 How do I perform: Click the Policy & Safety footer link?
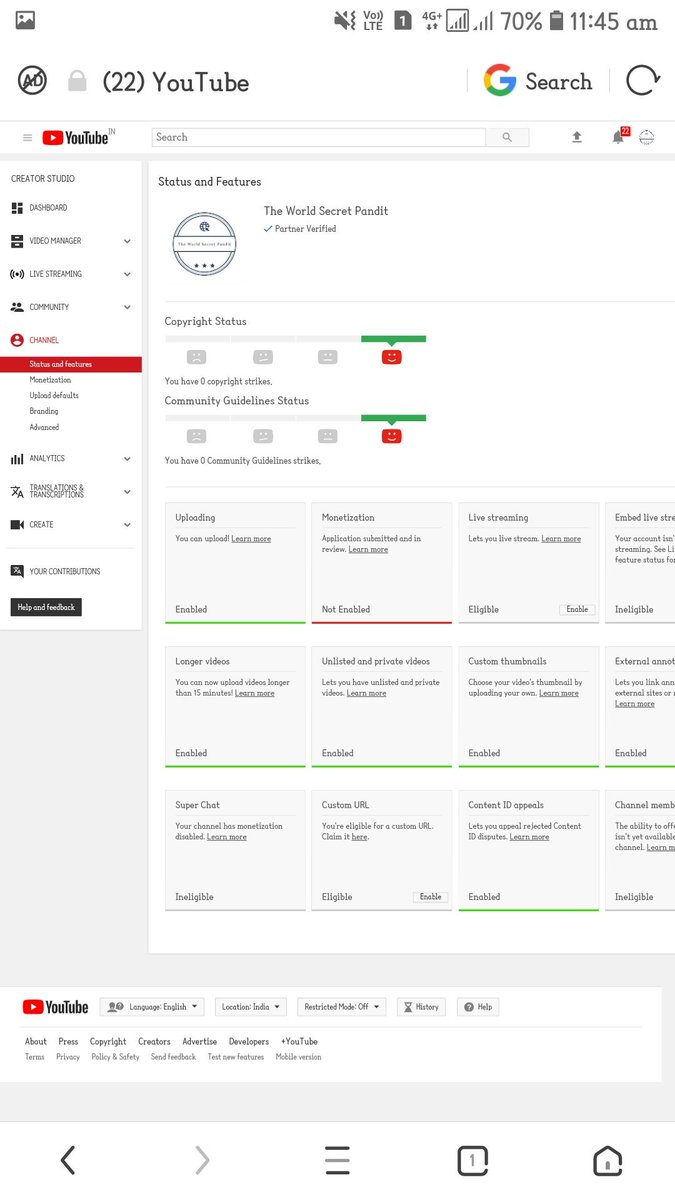click(x=115, y=1057)
